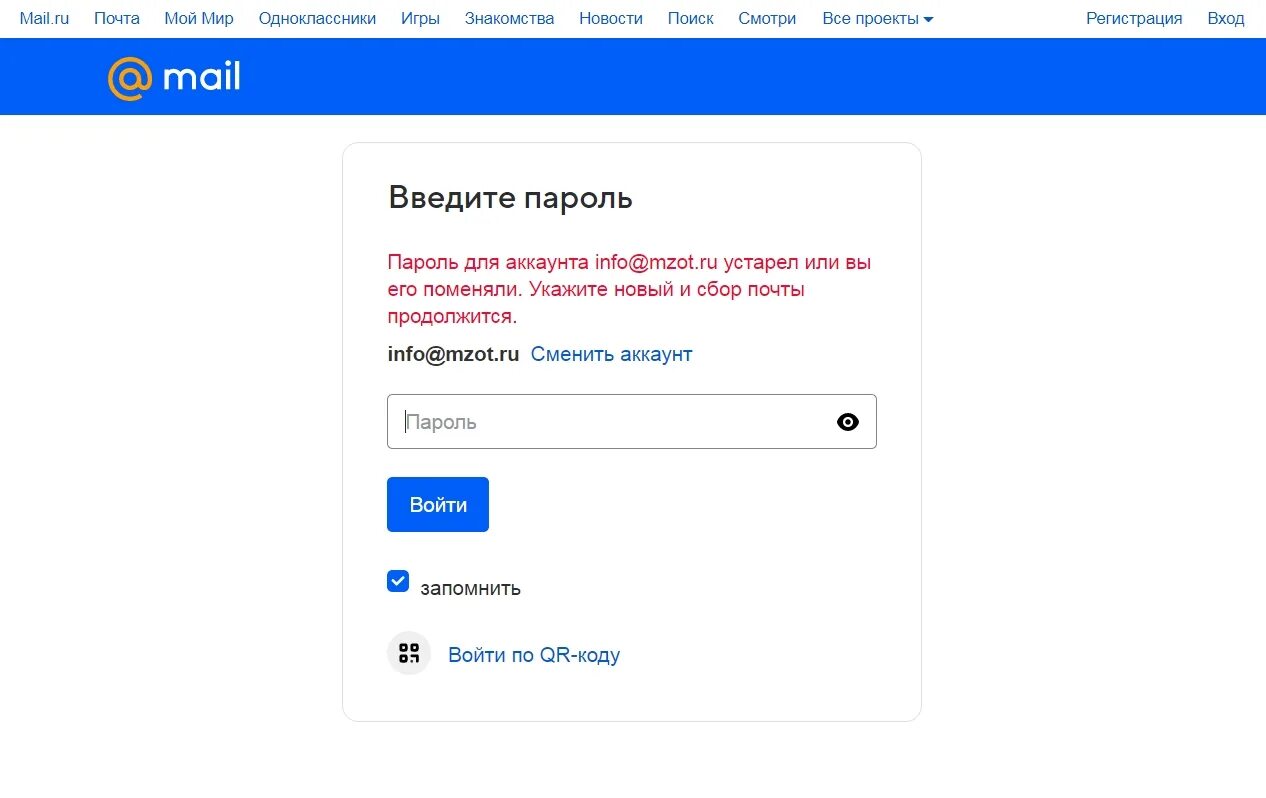Viewport: 1266px width, 798px height.
Task: Click the Вход link
Action: (x=1225, y=18)
